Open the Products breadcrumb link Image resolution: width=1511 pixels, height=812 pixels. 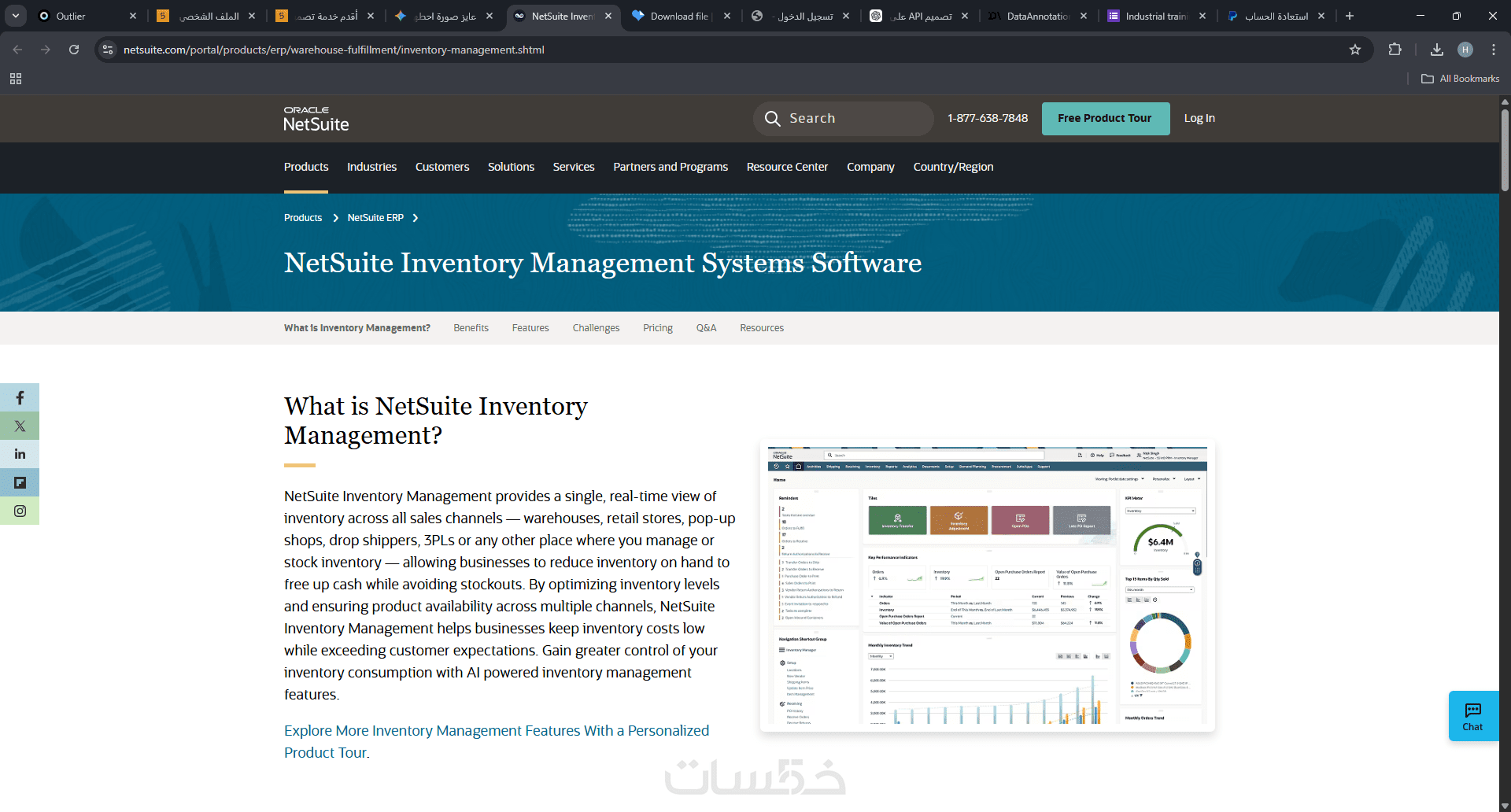pos(303,218)
